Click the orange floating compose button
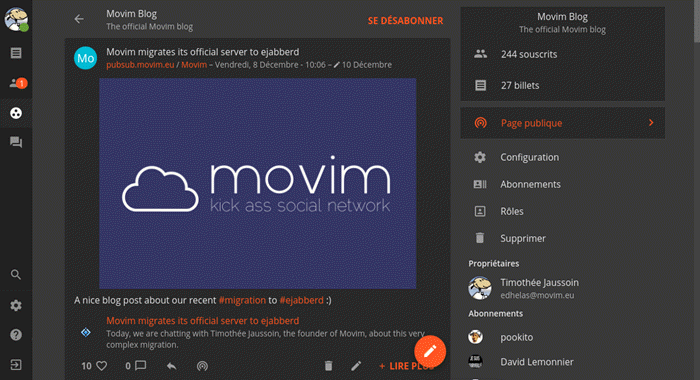This screenshot has width=700, height=380. pyautogui.click(x=430, y=351)
